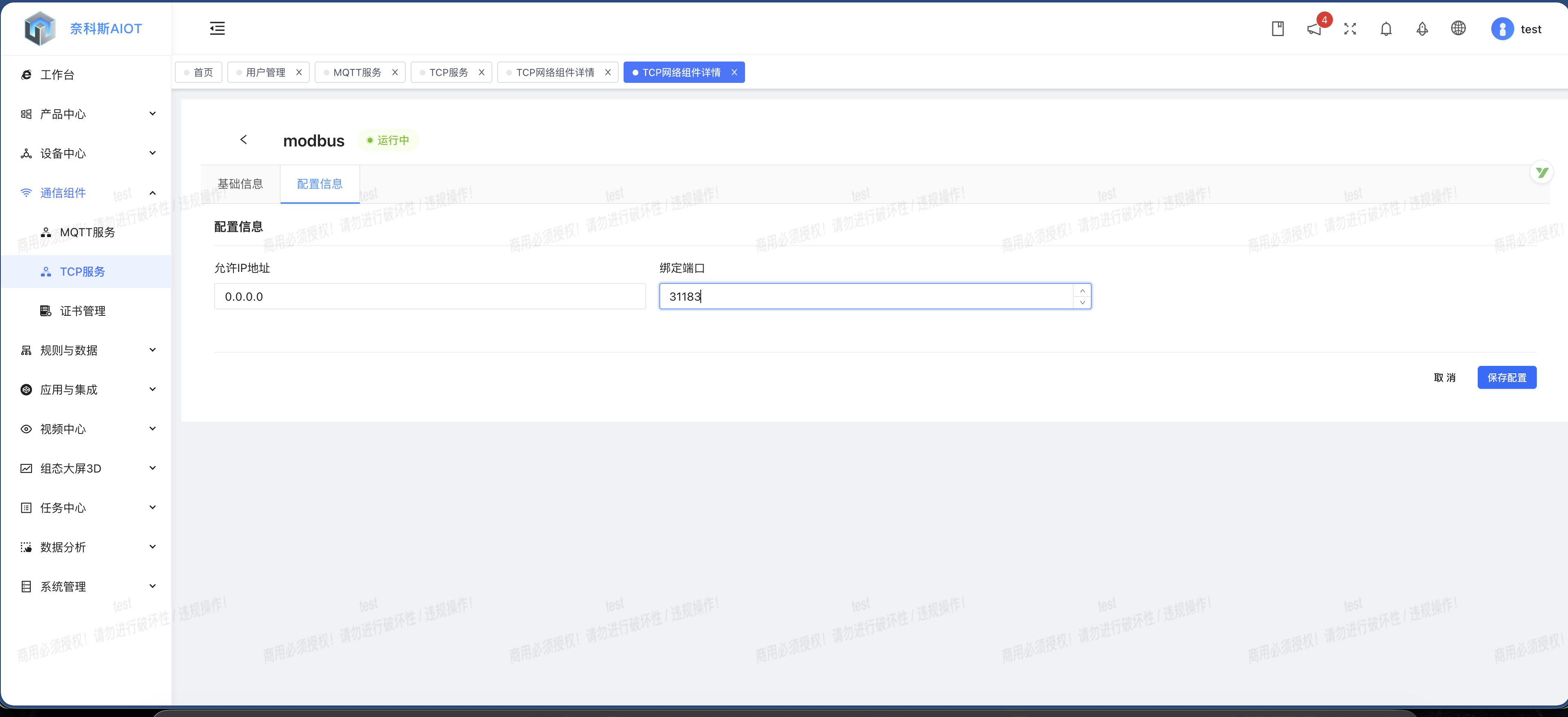Collapse the sidebar menu icon
Screen dimensions: 1568x717
coord(217,29)
